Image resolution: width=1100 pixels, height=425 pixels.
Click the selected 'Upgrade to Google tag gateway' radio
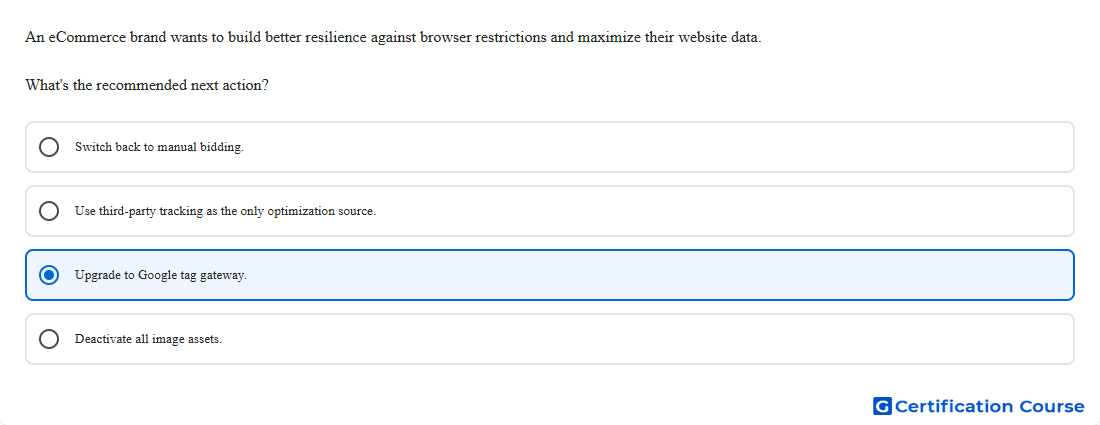(x=49, y=275)
